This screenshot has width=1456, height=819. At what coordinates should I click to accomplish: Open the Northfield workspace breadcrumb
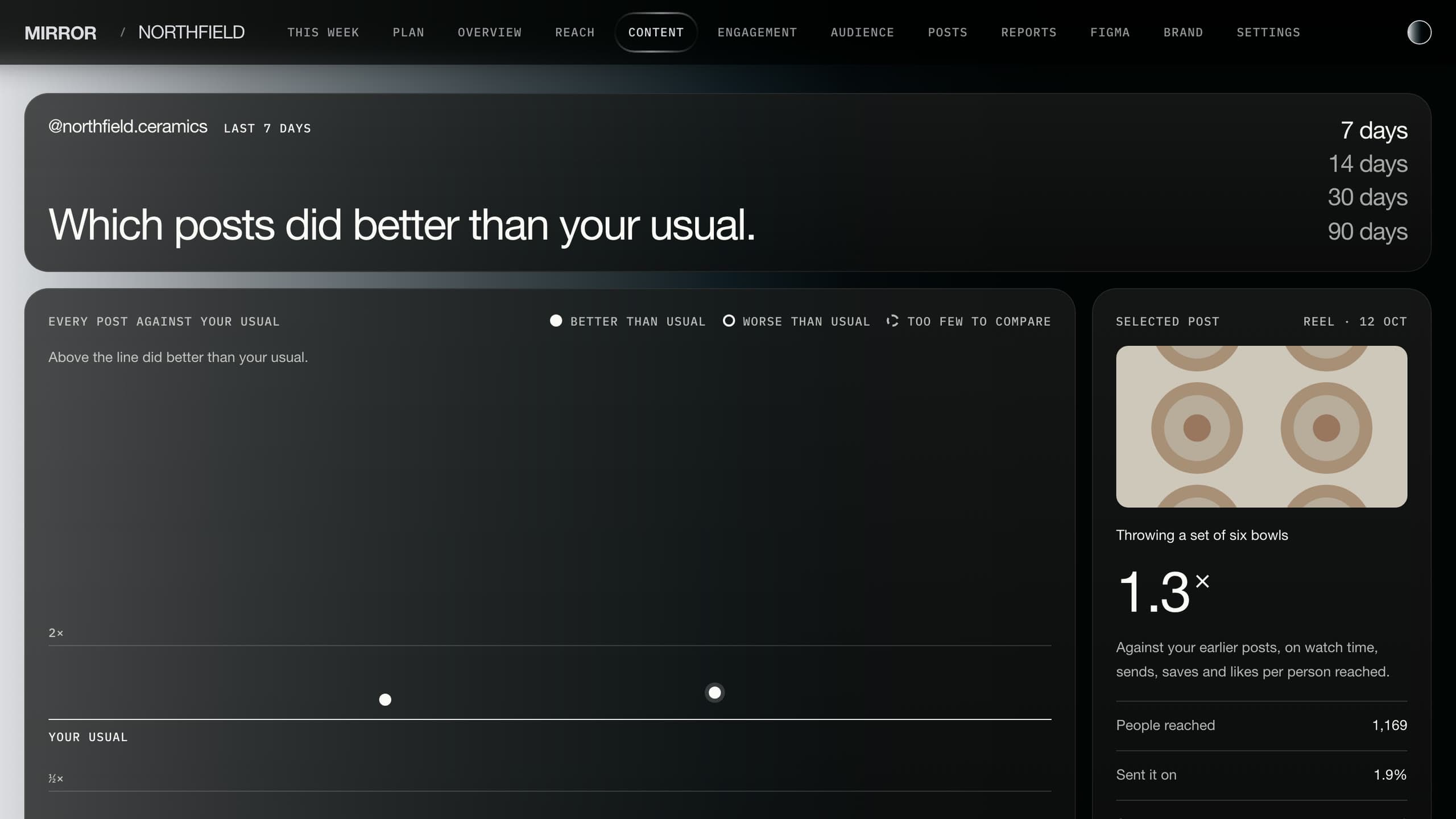pos(192,32)
